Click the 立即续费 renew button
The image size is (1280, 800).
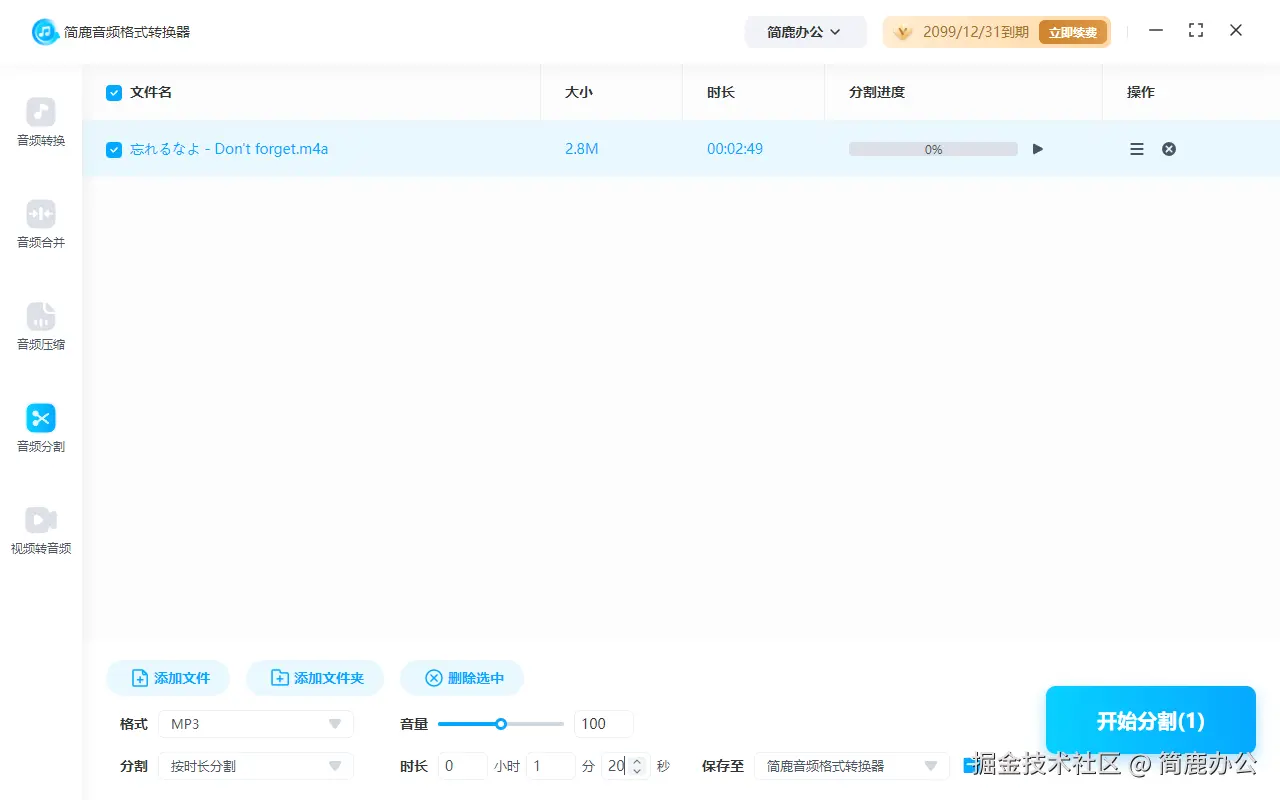pos(1073,31)
